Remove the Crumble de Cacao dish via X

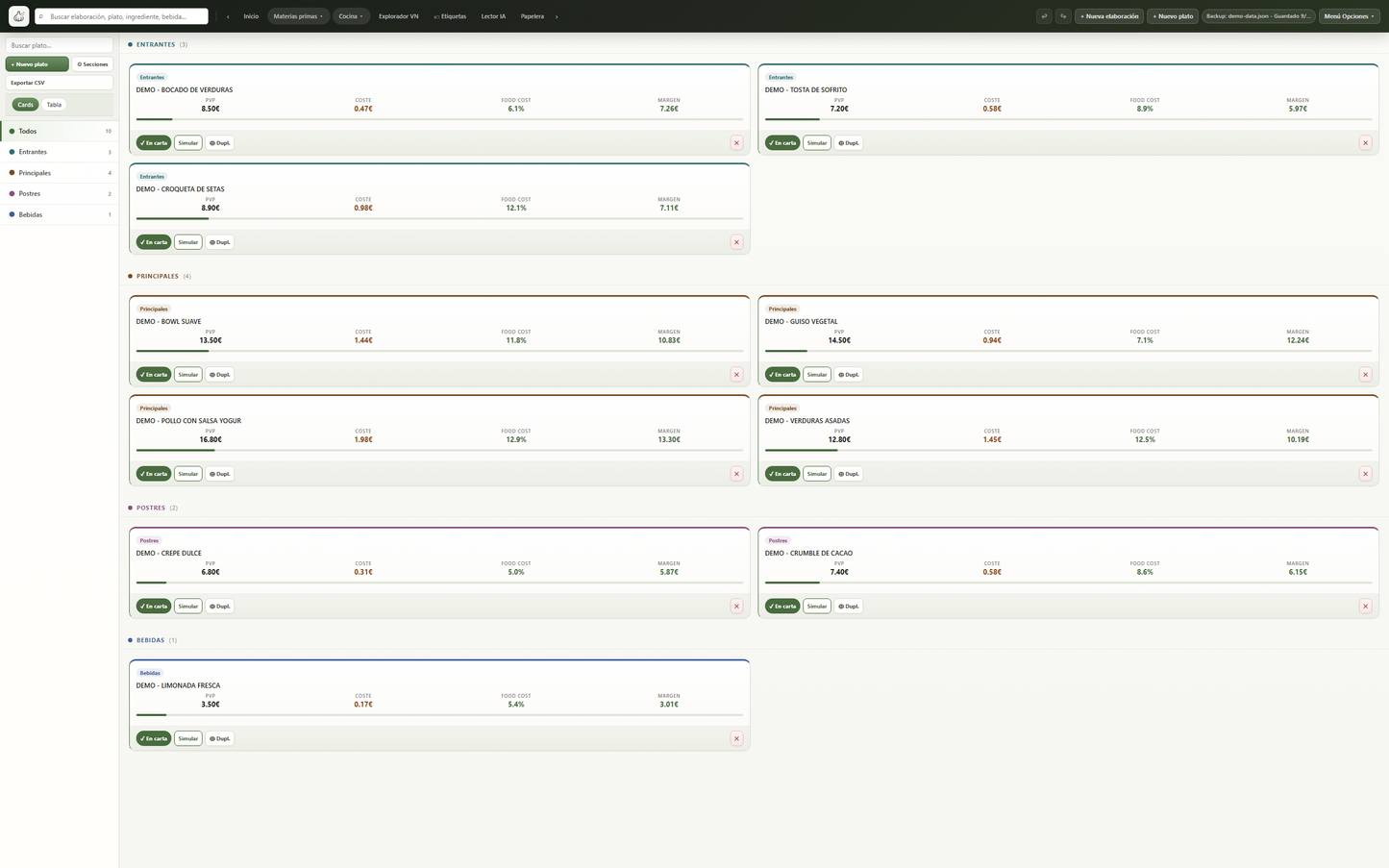pos(1365,607)
